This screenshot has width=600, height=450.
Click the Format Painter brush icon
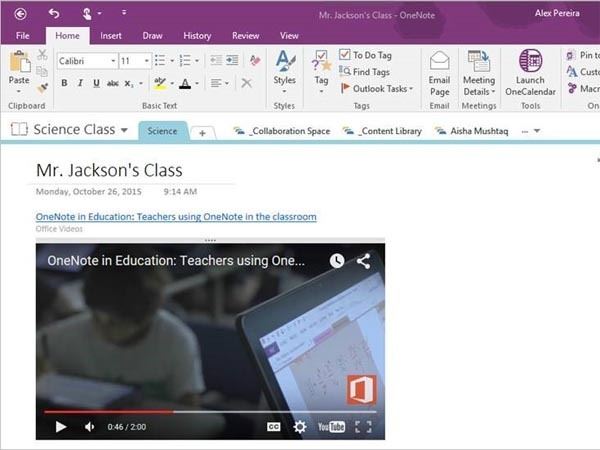click(42, 88)
